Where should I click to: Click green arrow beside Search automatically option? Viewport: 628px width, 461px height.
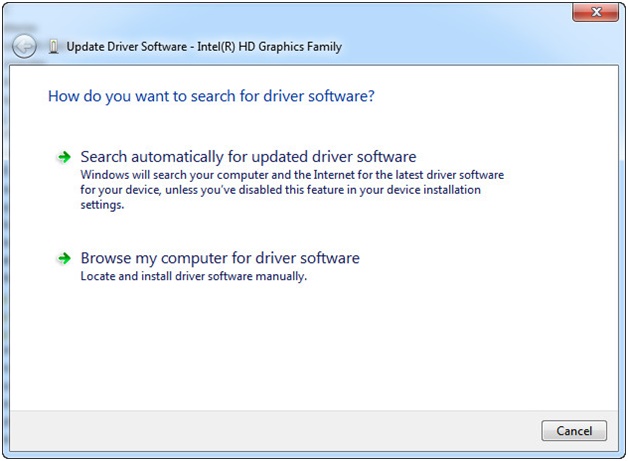(64, 158)
